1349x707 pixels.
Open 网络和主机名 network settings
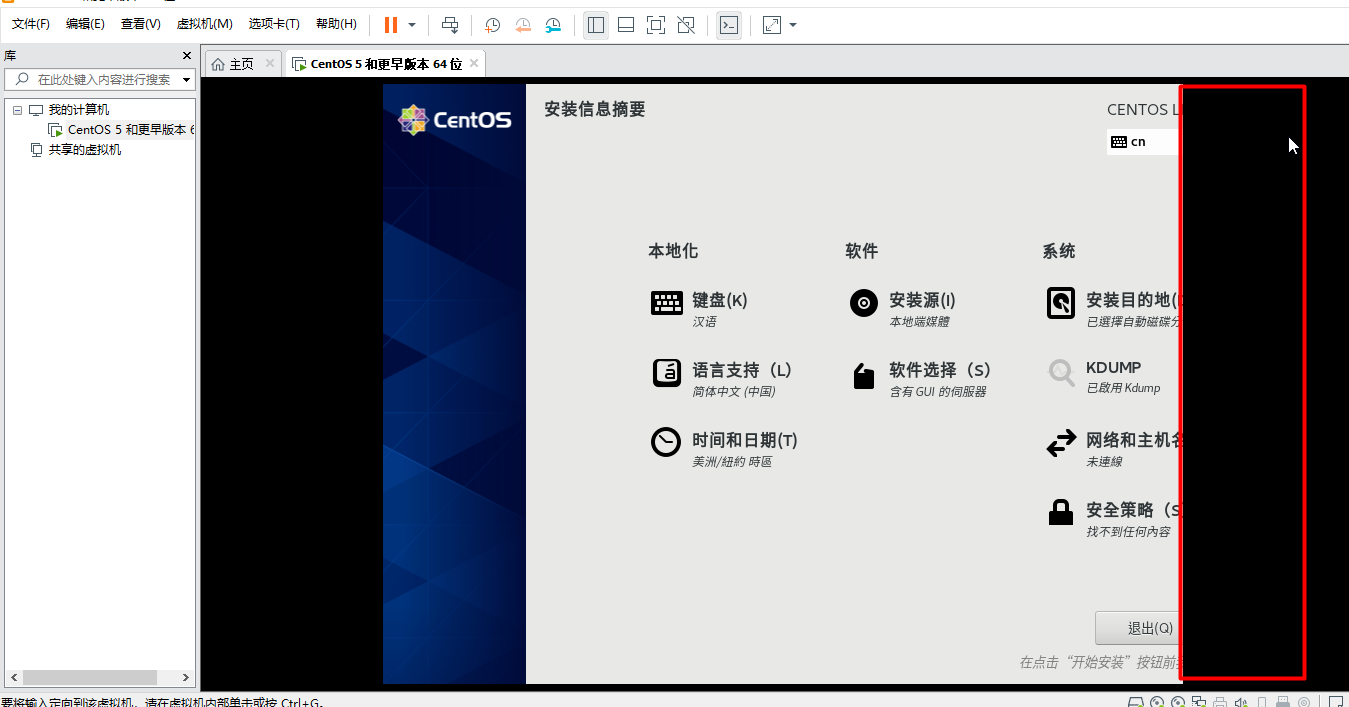point(1113,448)
